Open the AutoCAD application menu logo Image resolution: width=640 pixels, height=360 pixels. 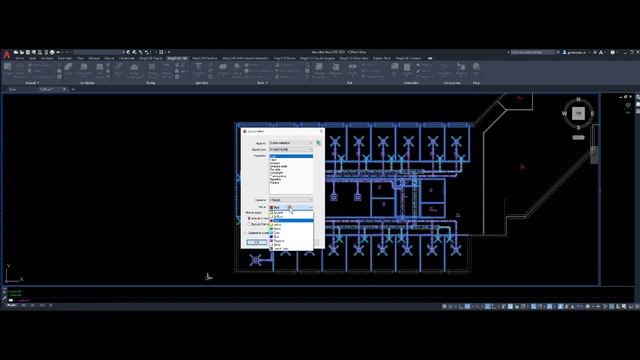coord(7,54)
